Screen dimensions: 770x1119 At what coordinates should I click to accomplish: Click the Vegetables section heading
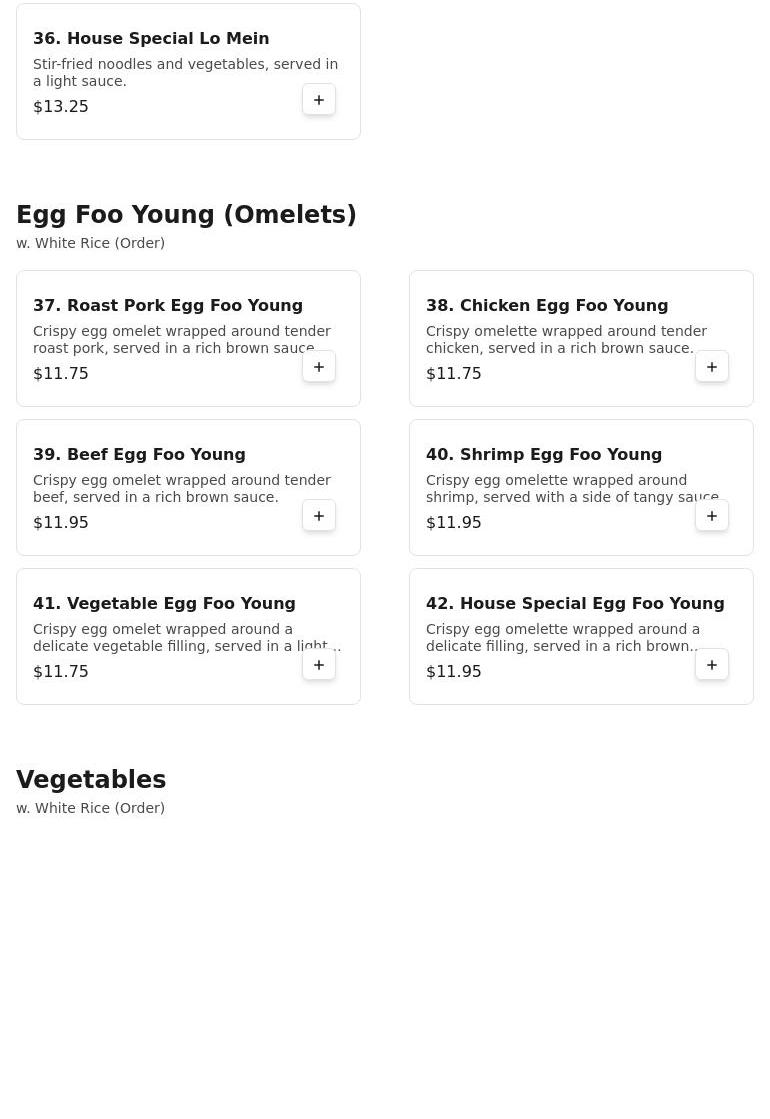pos(91,780)
